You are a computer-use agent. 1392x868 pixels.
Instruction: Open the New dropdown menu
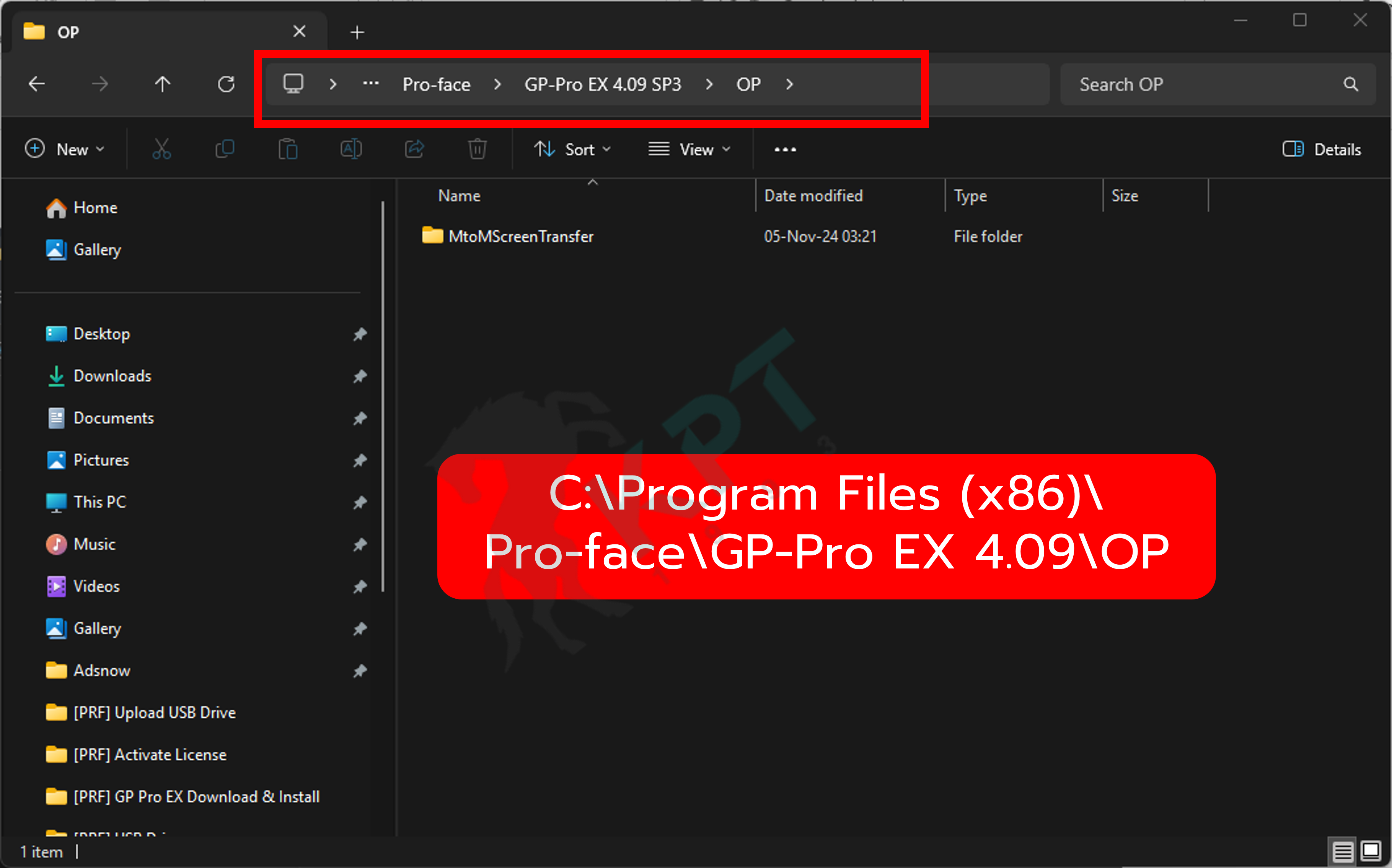(x=65, y=149)
